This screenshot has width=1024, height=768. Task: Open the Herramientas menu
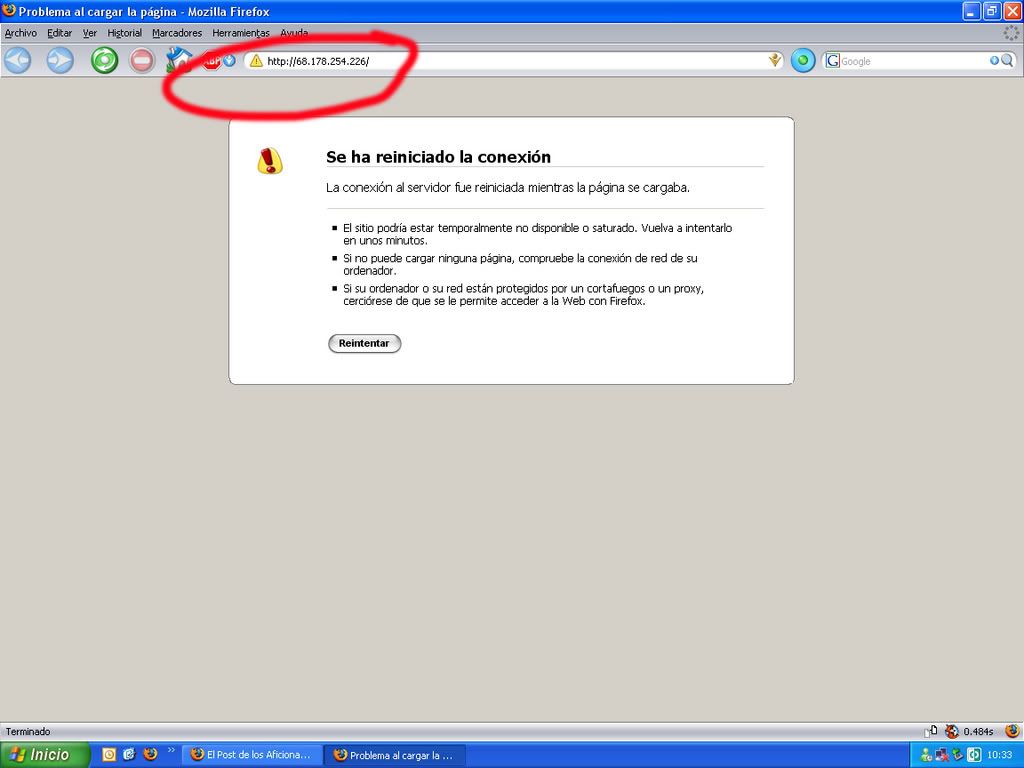click(241, 33)
